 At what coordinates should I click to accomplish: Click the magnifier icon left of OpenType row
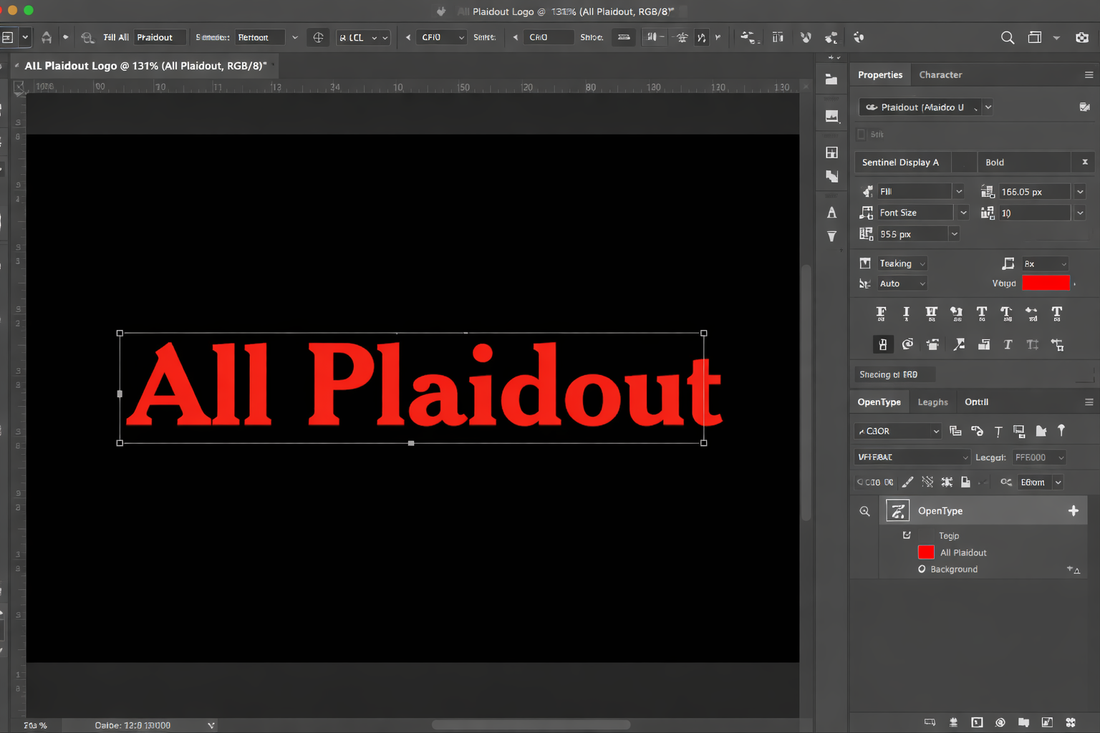tap(865, 511)
